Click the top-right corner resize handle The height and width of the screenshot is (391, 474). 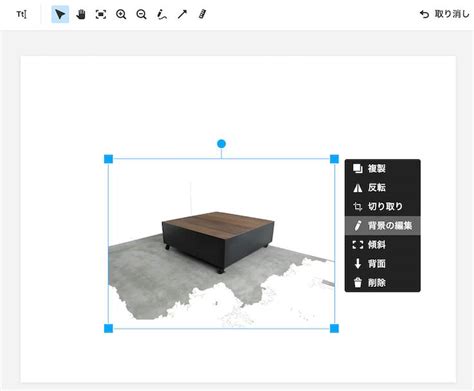tap(334, 159)
